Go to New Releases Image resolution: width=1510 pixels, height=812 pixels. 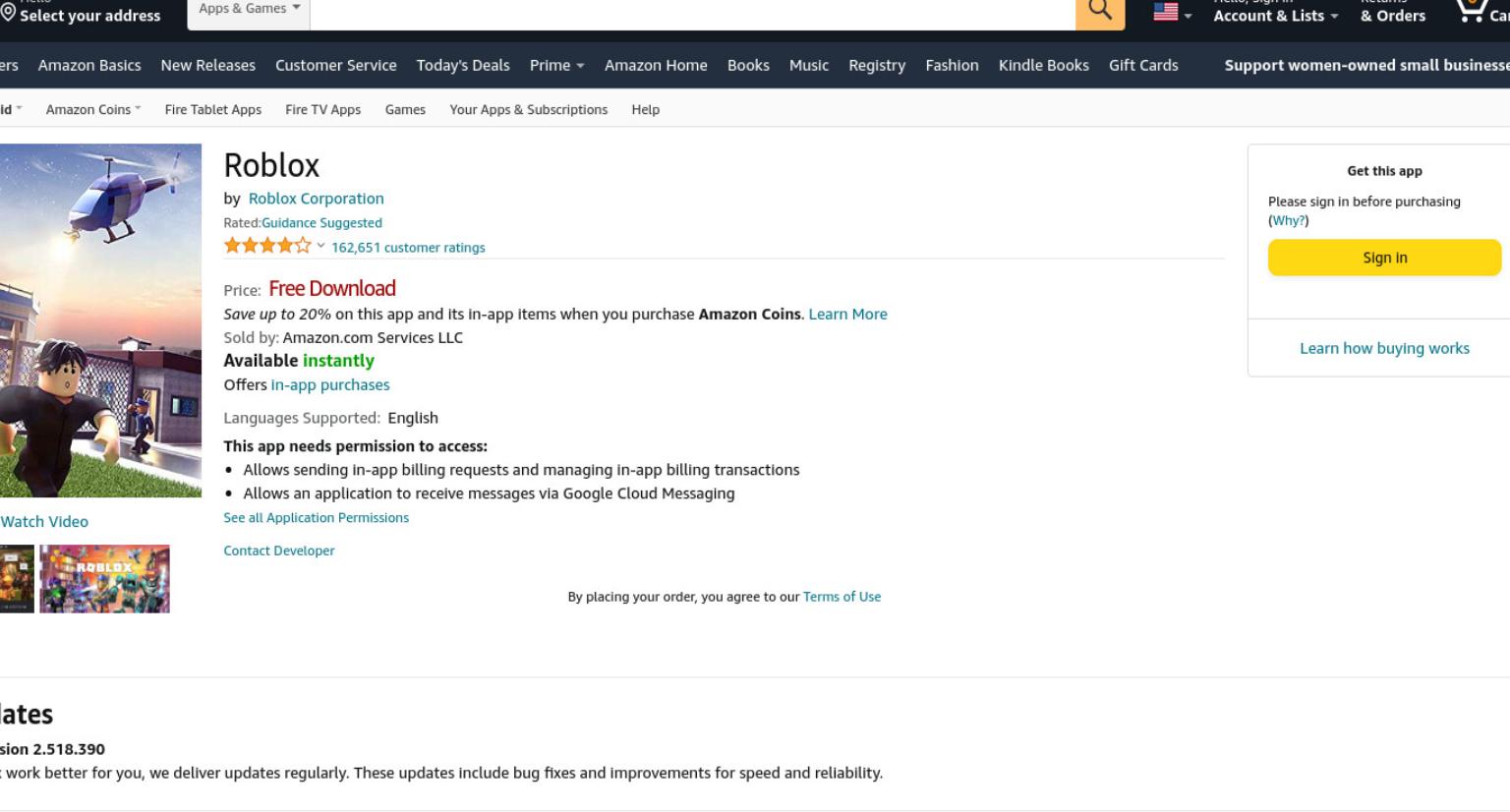pos(208,65)
